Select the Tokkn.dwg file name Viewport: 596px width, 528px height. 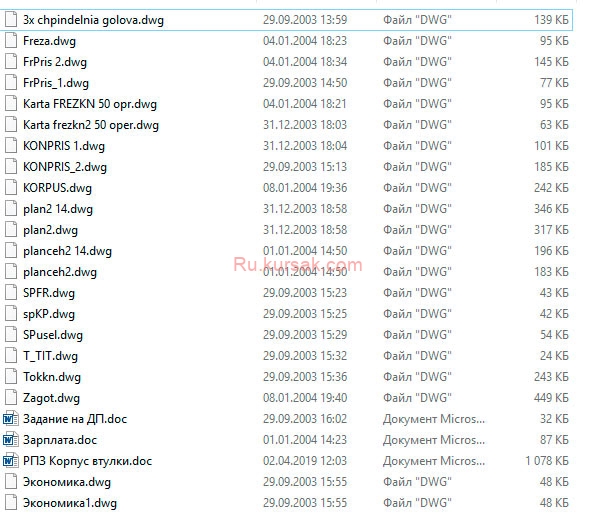52,377
